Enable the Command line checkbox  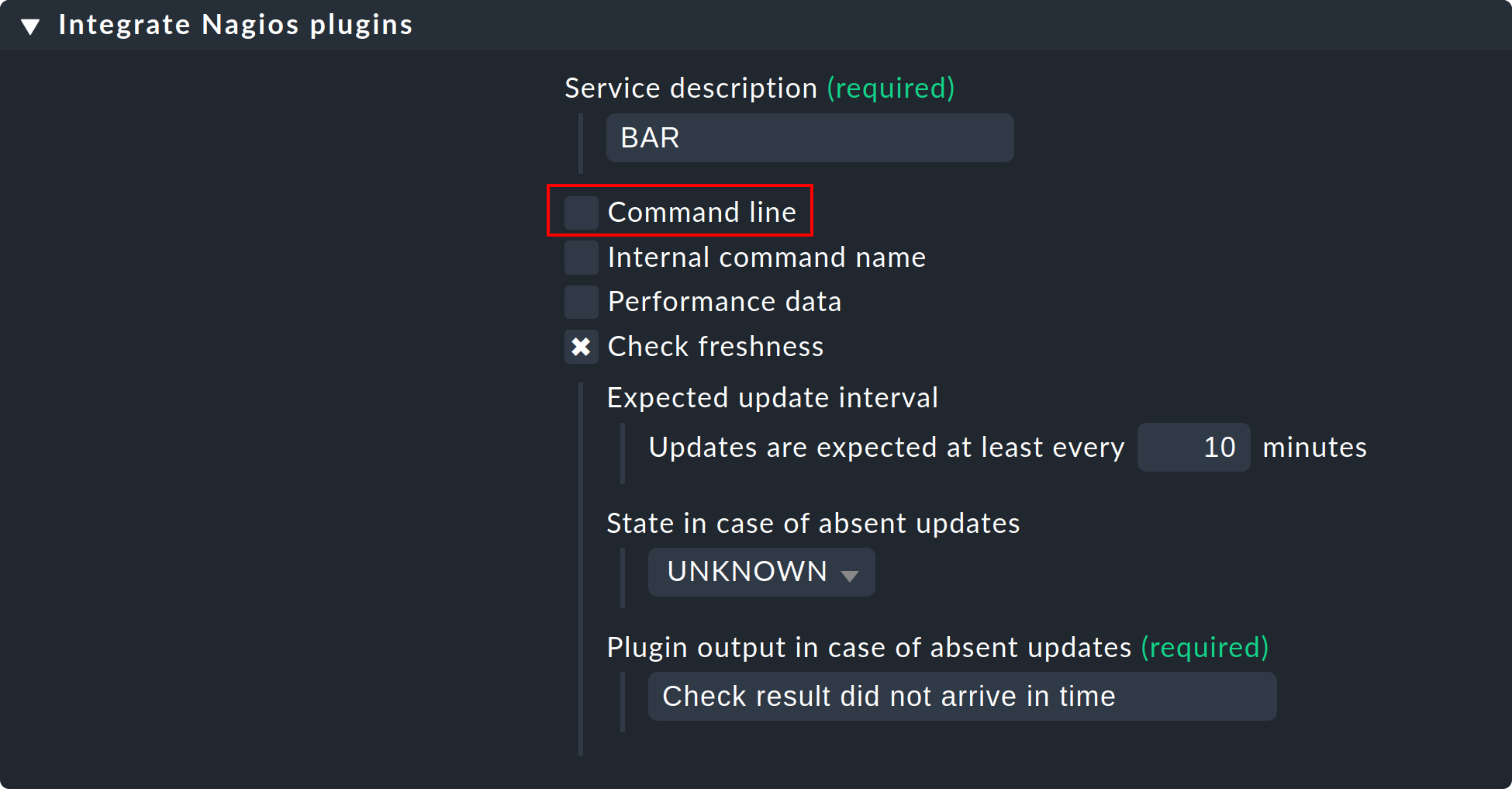pyautogui.click(x=581, y=211)
